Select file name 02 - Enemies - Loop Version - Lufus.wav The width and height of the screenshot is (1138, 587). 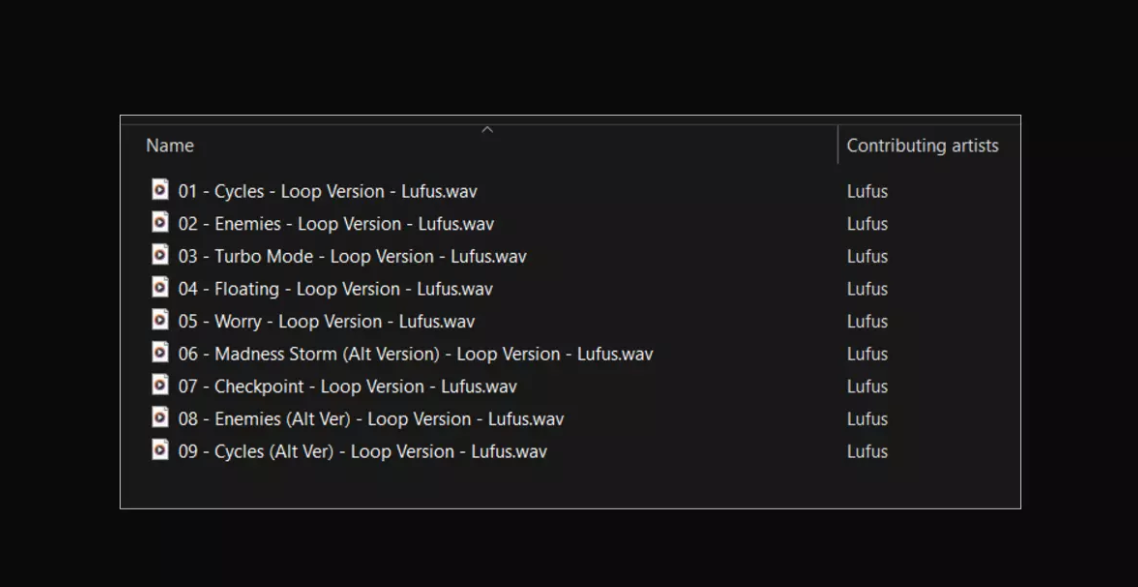(x=336, y=224)
